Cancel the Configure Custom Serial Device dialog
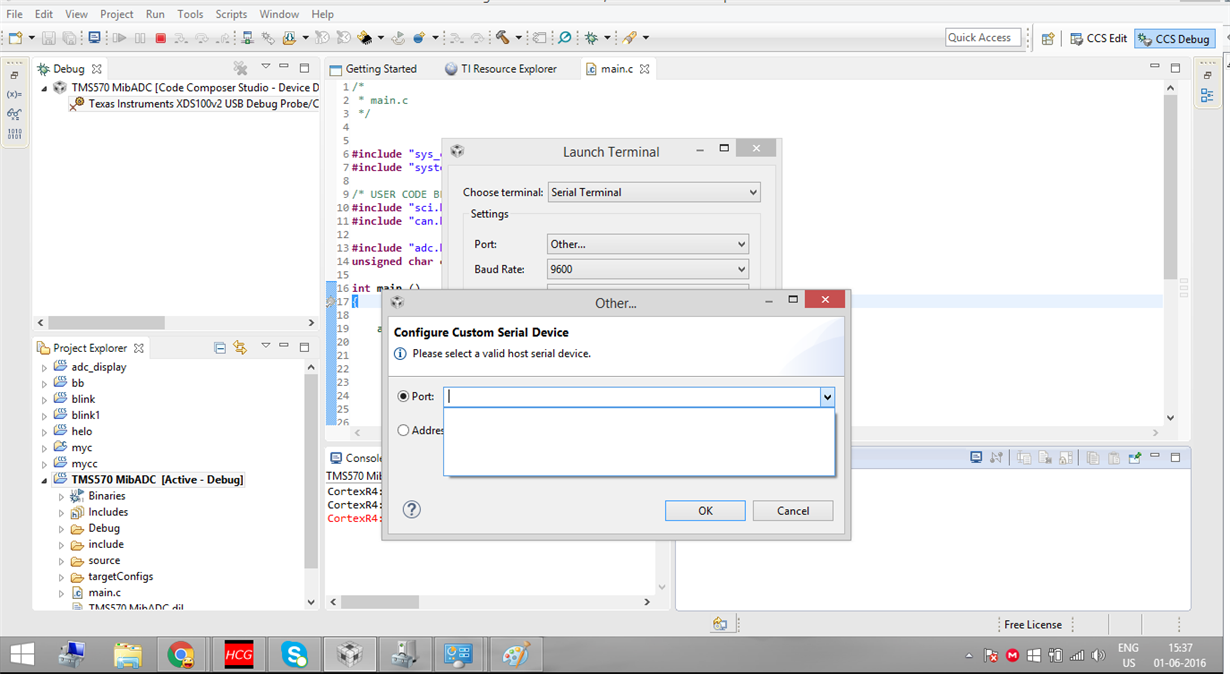 click(792, 510)
